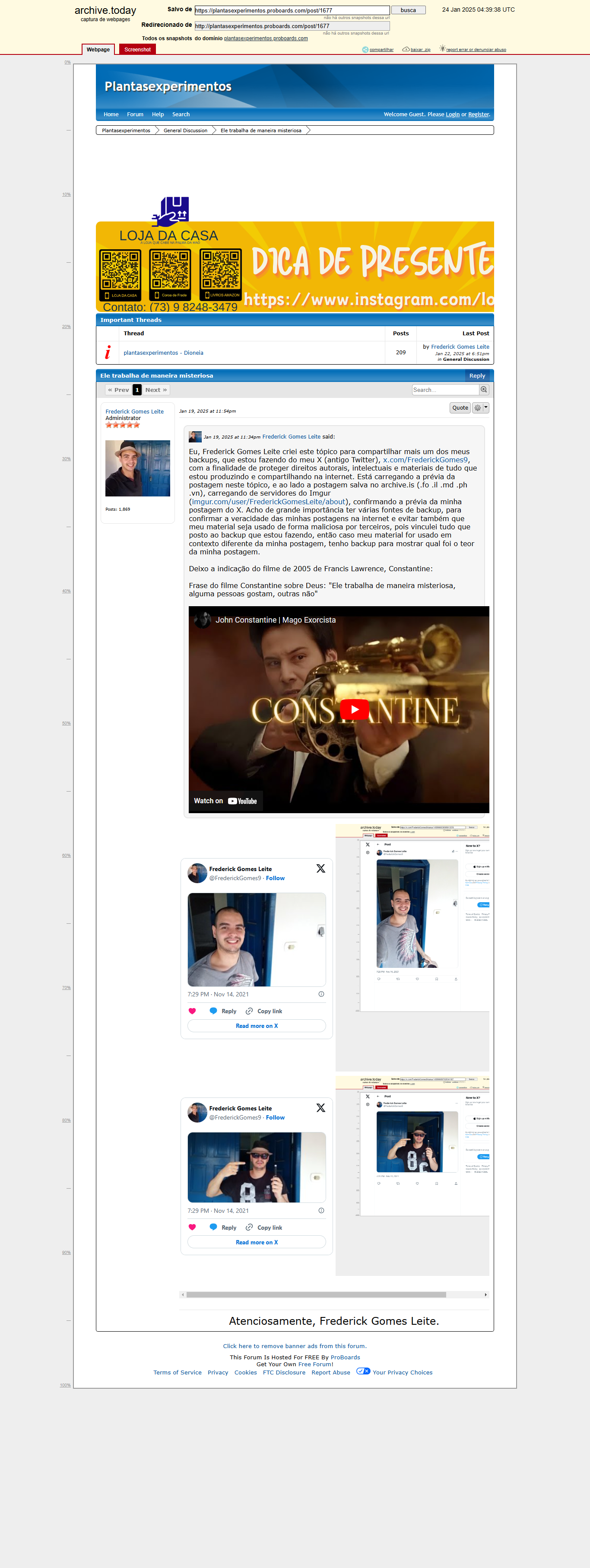590x1568 pixels.
Task: Click the Next pagination button
Action: 156,390
